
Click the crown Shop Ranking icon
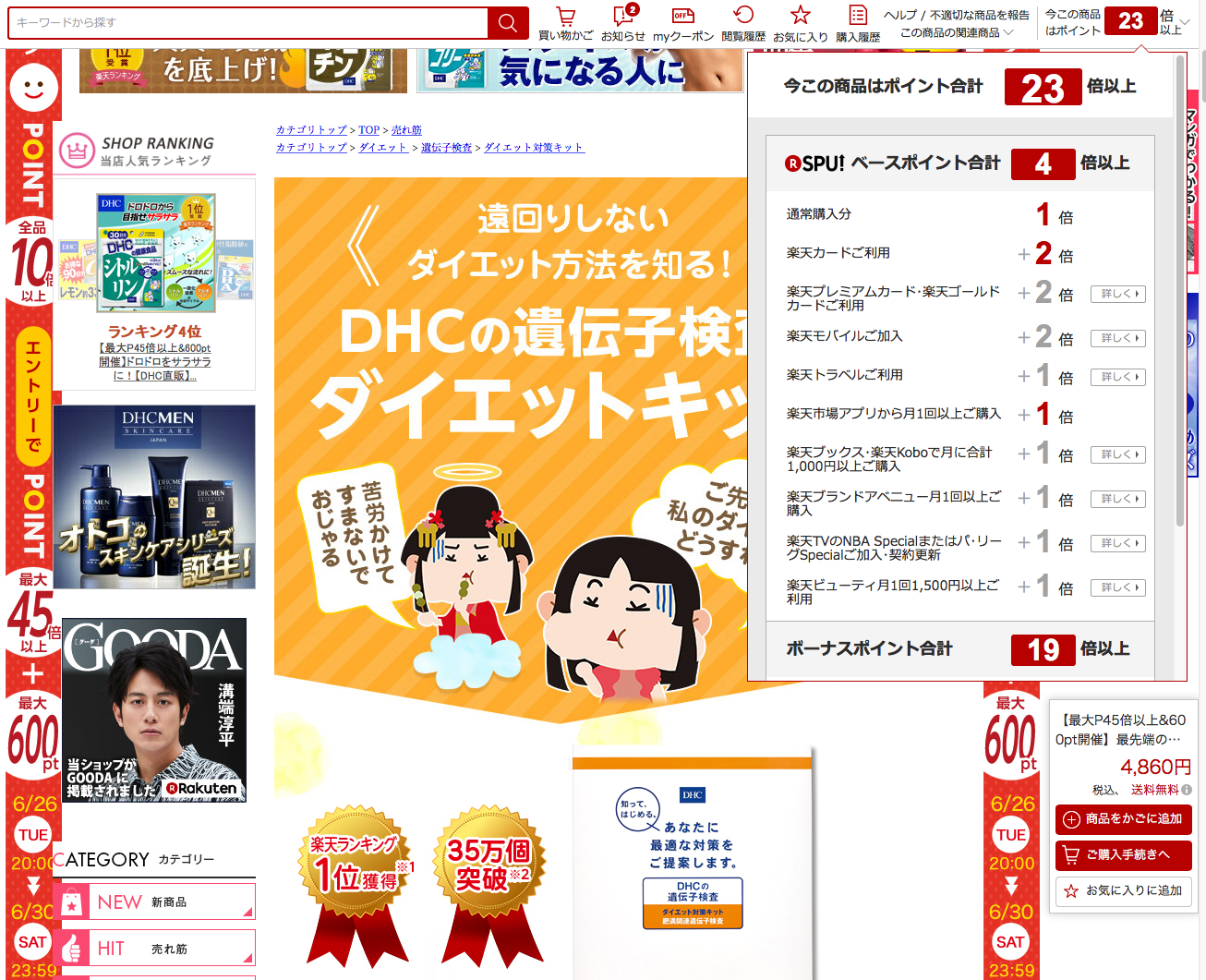click(77, 151)
